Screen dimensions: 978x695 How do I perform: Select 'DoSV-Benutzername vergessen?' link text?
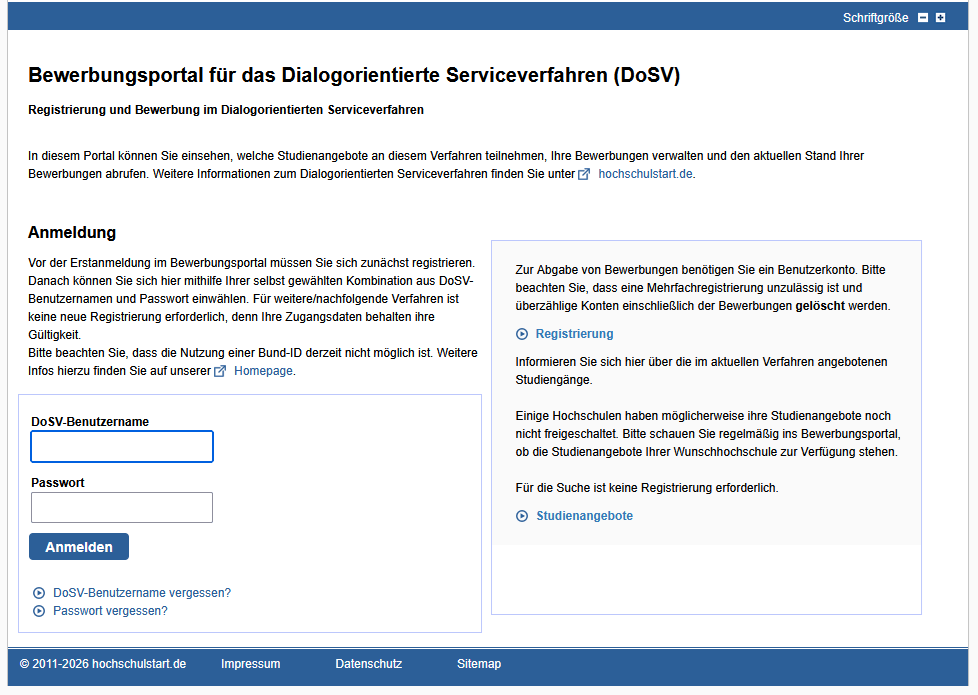pyautogui.click(x=141, y=593)
